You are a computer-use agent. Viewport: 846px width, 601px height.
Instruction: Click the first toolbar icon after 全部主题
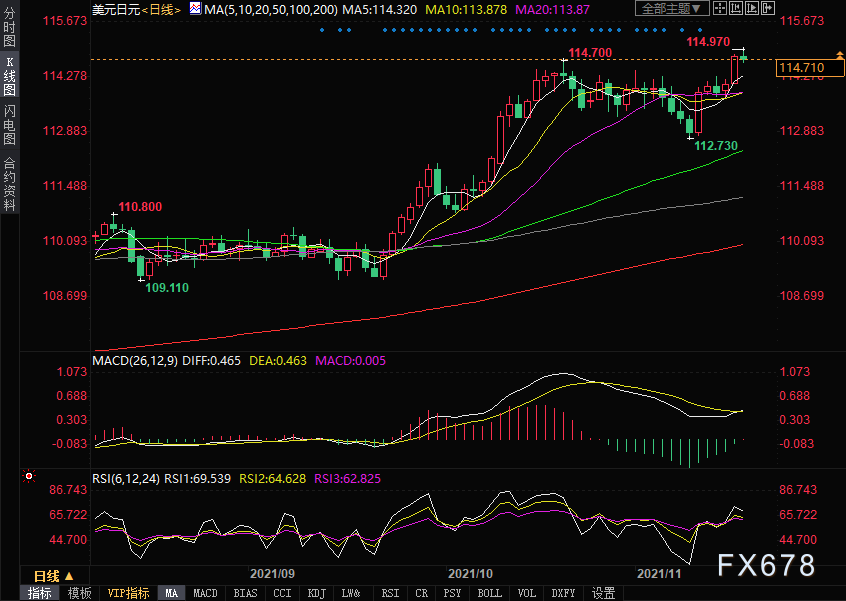721,8
